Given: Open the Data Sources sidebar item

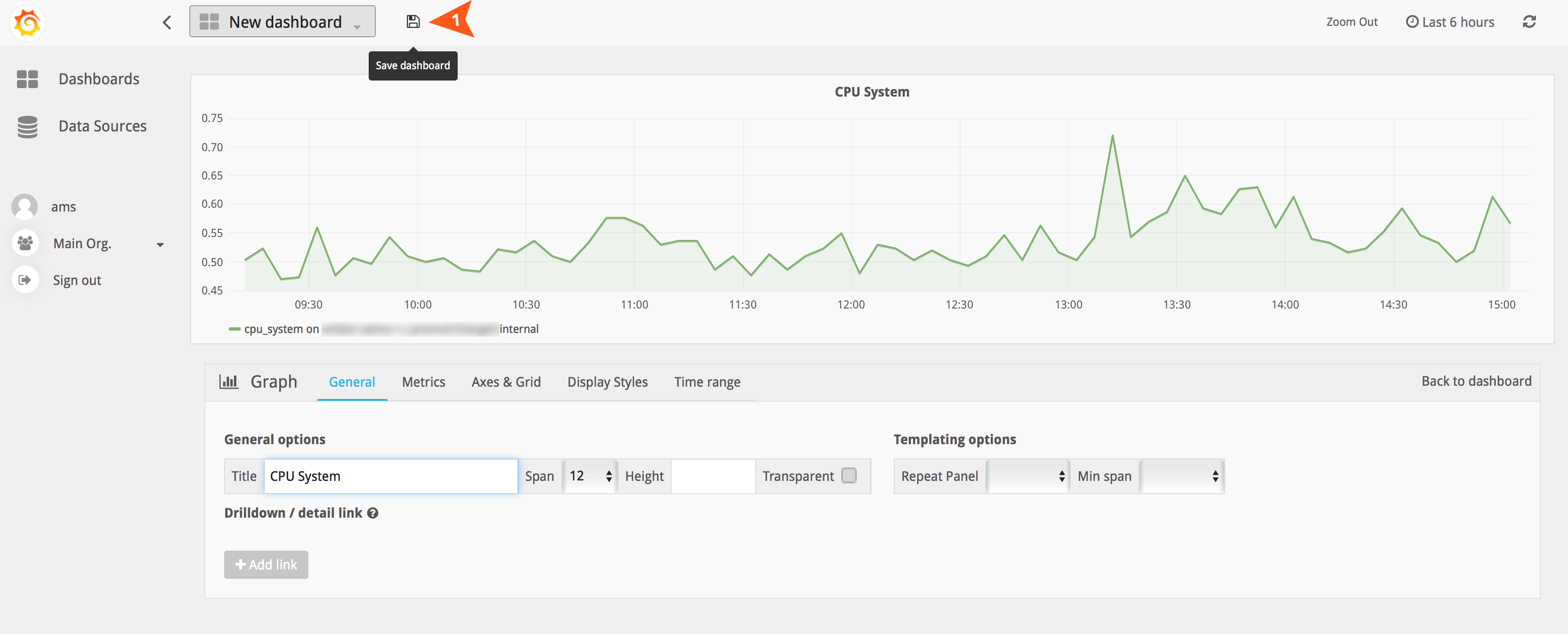Looking at the screenshot, I should click(102, 126).
